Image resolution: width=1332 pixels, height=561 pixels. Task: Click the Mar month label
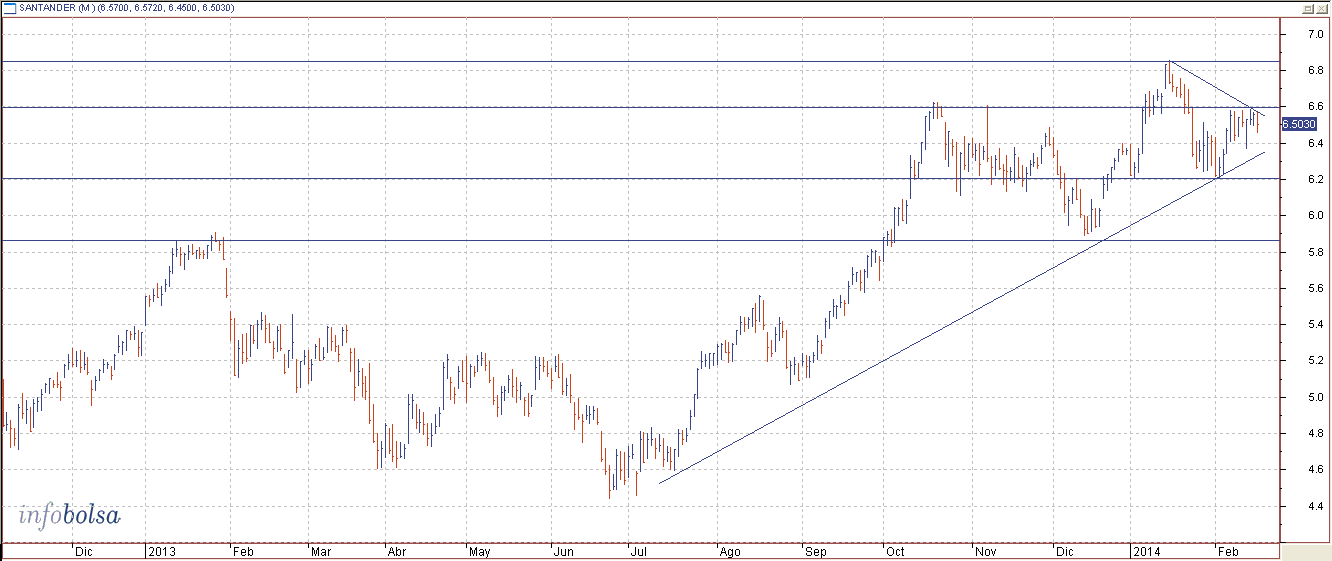[320, 551]
